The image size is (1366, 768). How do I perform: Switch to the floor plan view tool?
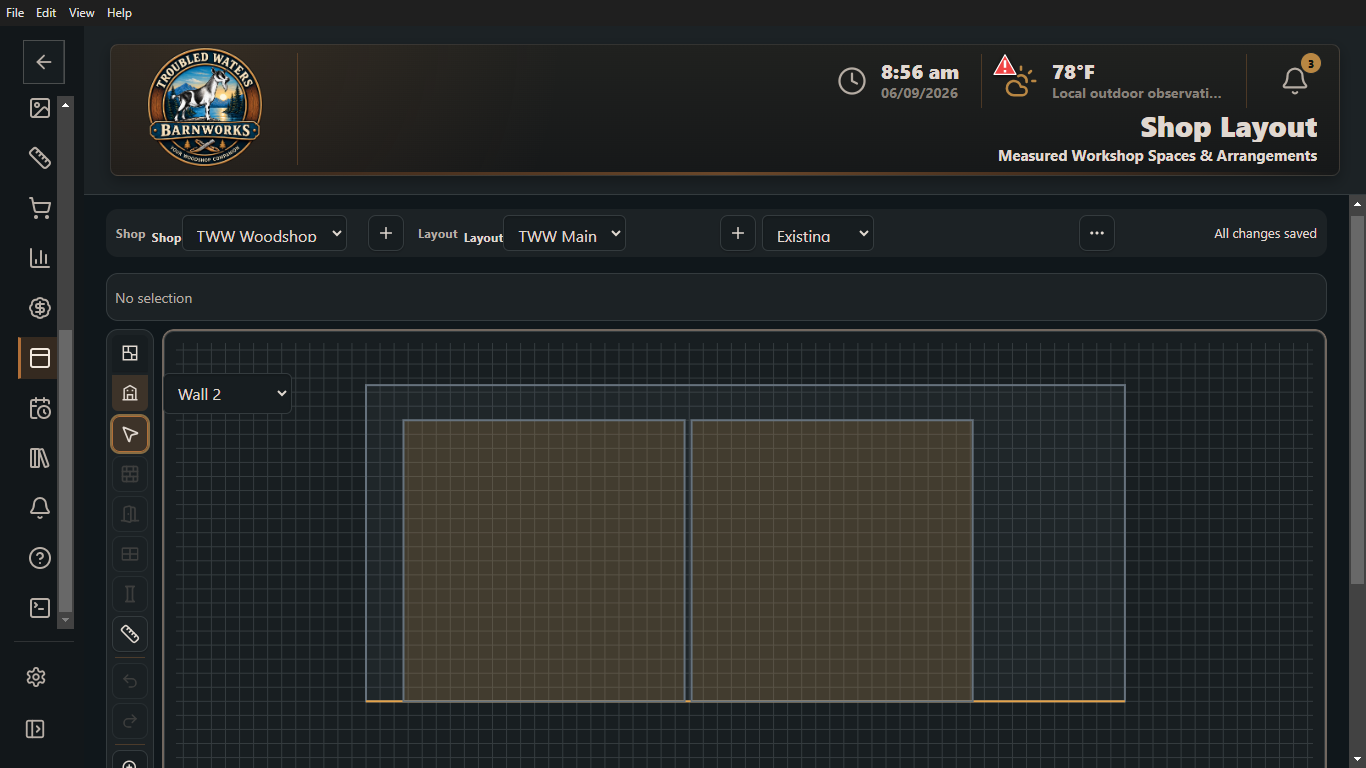click(130, 353)
